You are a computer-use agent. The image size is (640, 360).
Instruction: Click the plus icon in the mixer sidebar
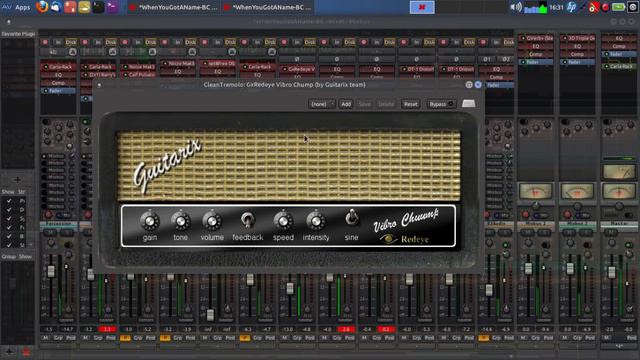pos(18,180)
